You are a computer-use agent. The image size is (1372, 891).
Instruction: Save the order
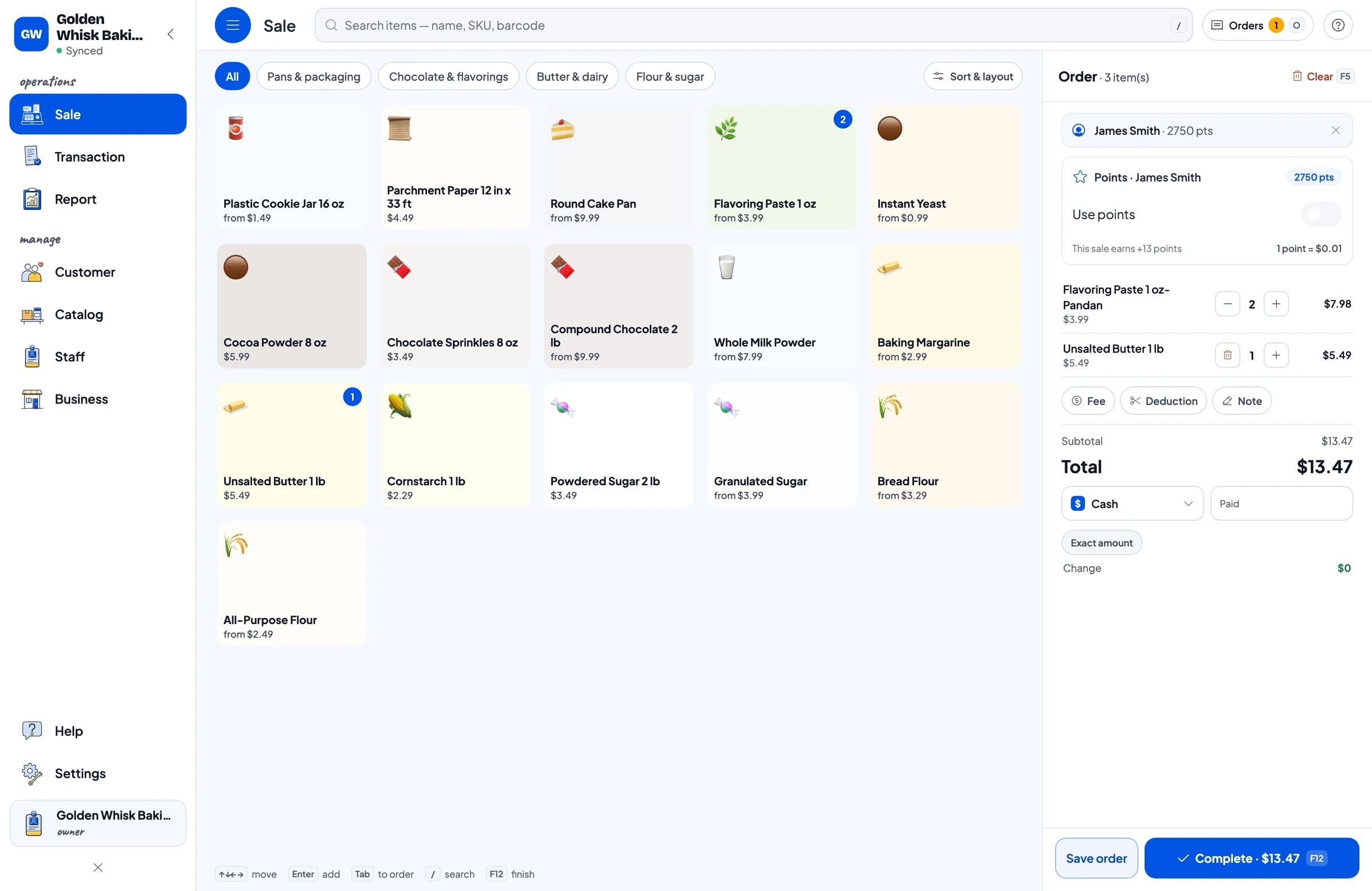point(1096,858)
